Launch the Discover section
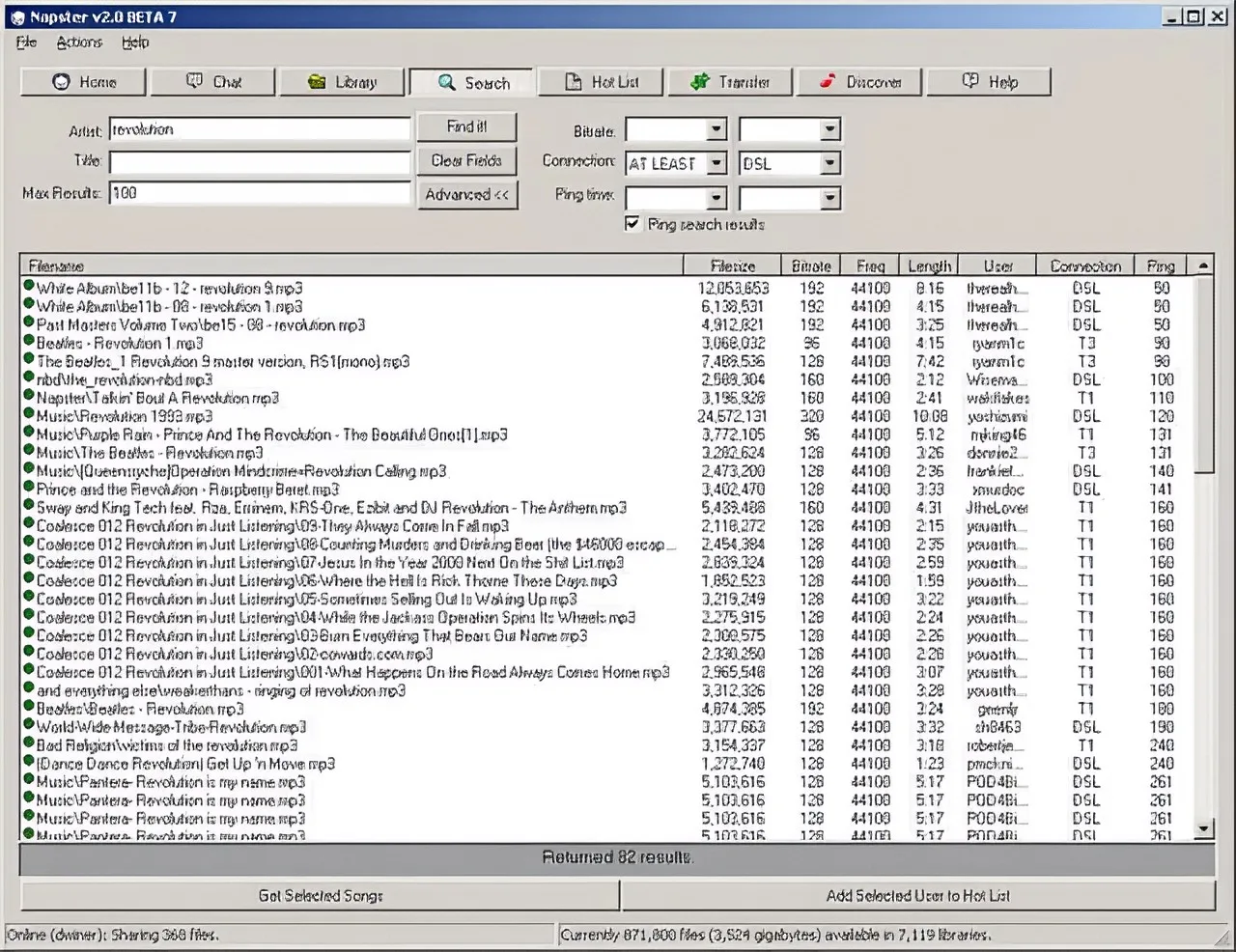 (858, 82)
